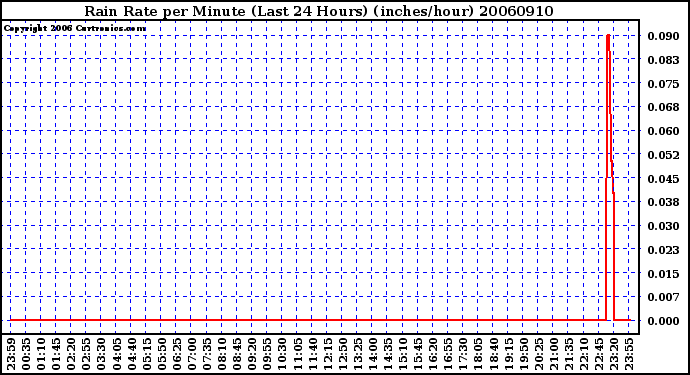Select the 0.000 y-axis label

[663, 321]
